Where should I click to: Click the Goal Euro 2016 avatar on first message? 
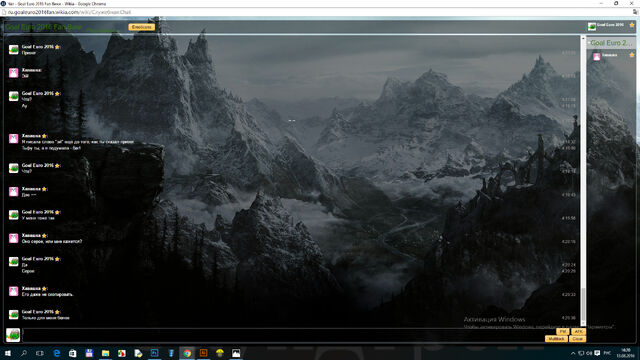[x=13, y=49]
